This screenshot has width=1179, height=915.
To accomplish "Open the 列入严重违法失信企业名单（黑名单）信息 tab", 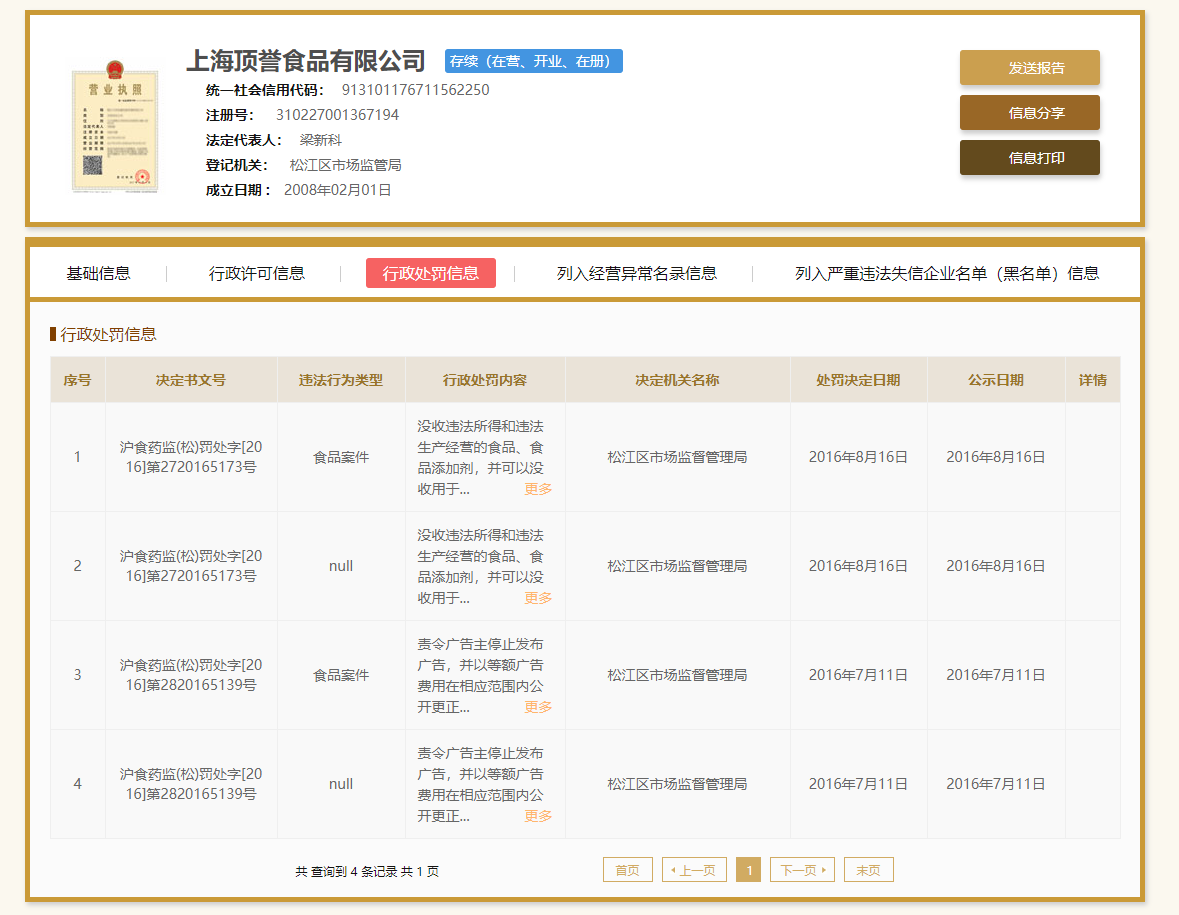I will 947,274.
